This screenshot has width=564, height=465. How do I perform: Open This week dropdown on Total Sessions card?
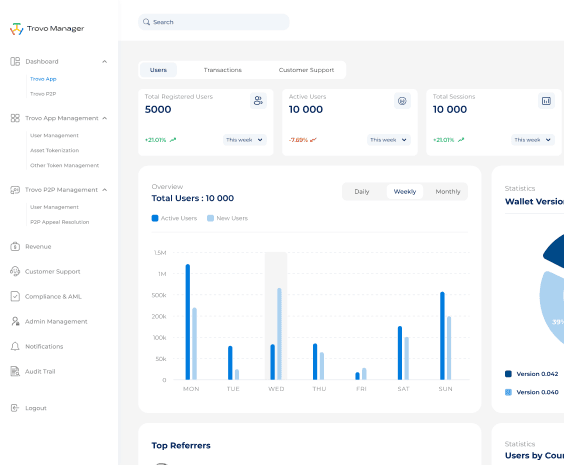tap(533, 140)
